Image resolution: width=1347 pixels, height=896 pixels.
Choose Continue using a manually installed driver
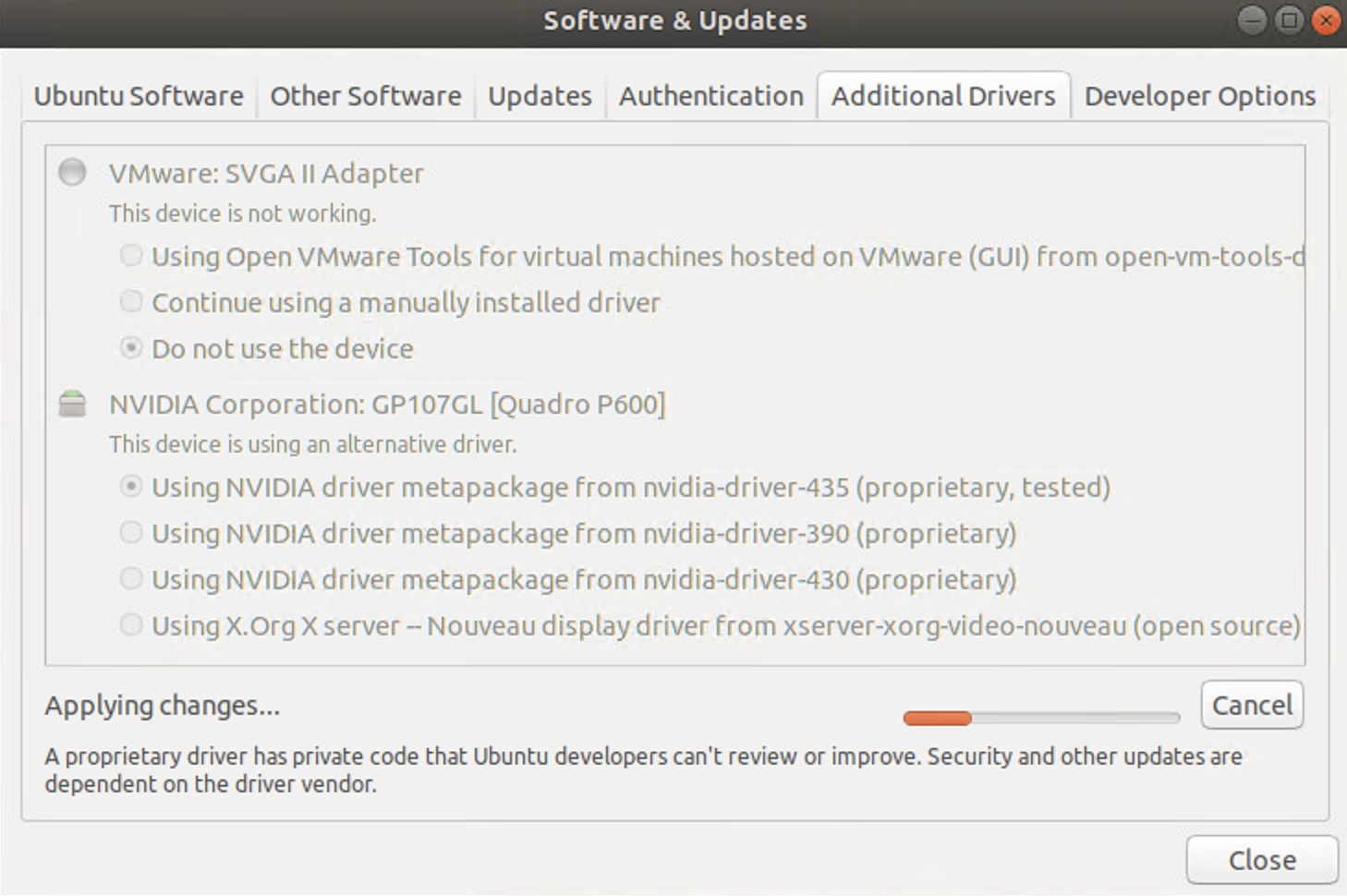[x=131, y=302]
